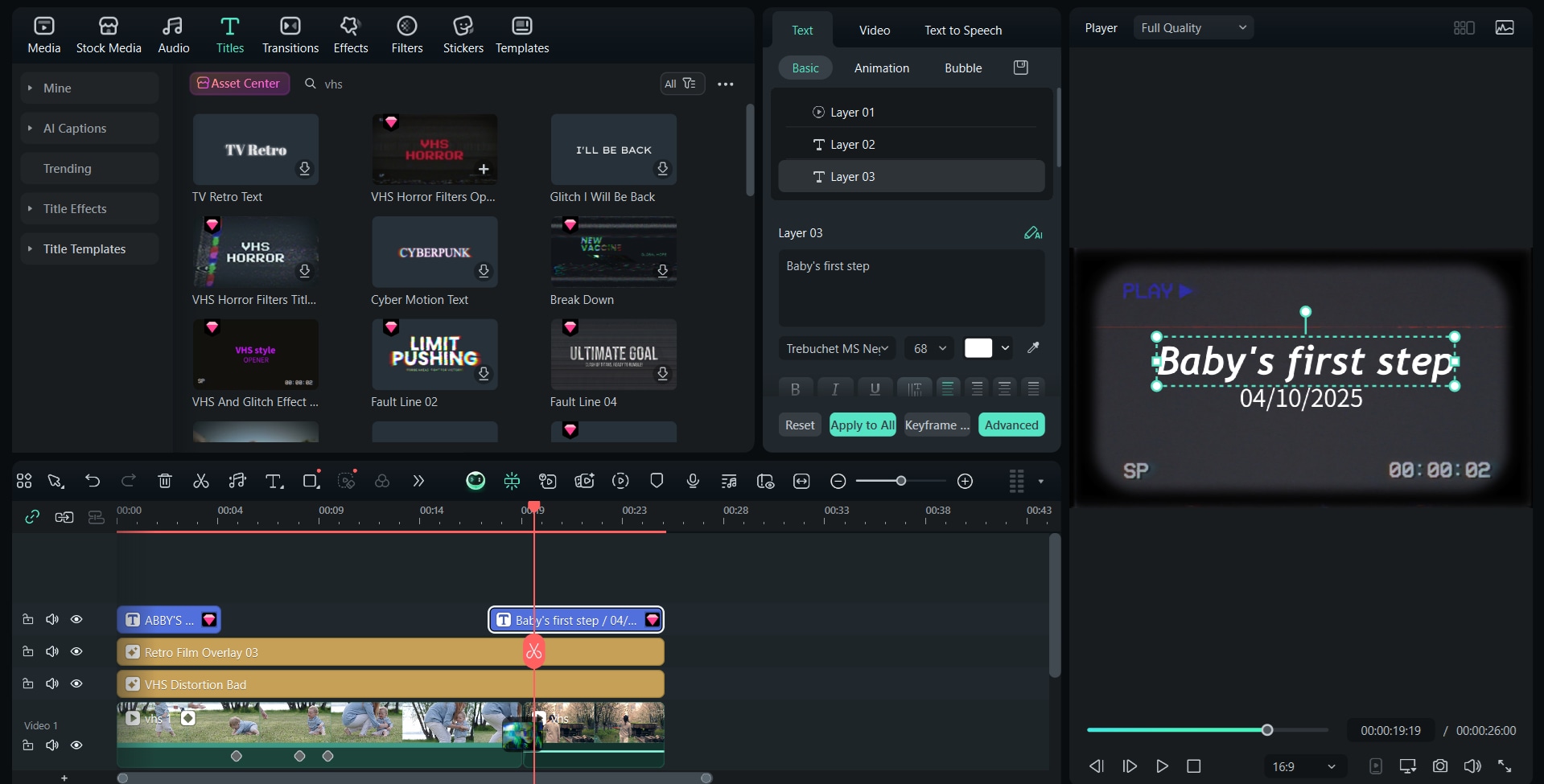The height and width of the screenshot is (784, 1544).
Task: Open the Keyframe panel button
Action: coord(937,425)
